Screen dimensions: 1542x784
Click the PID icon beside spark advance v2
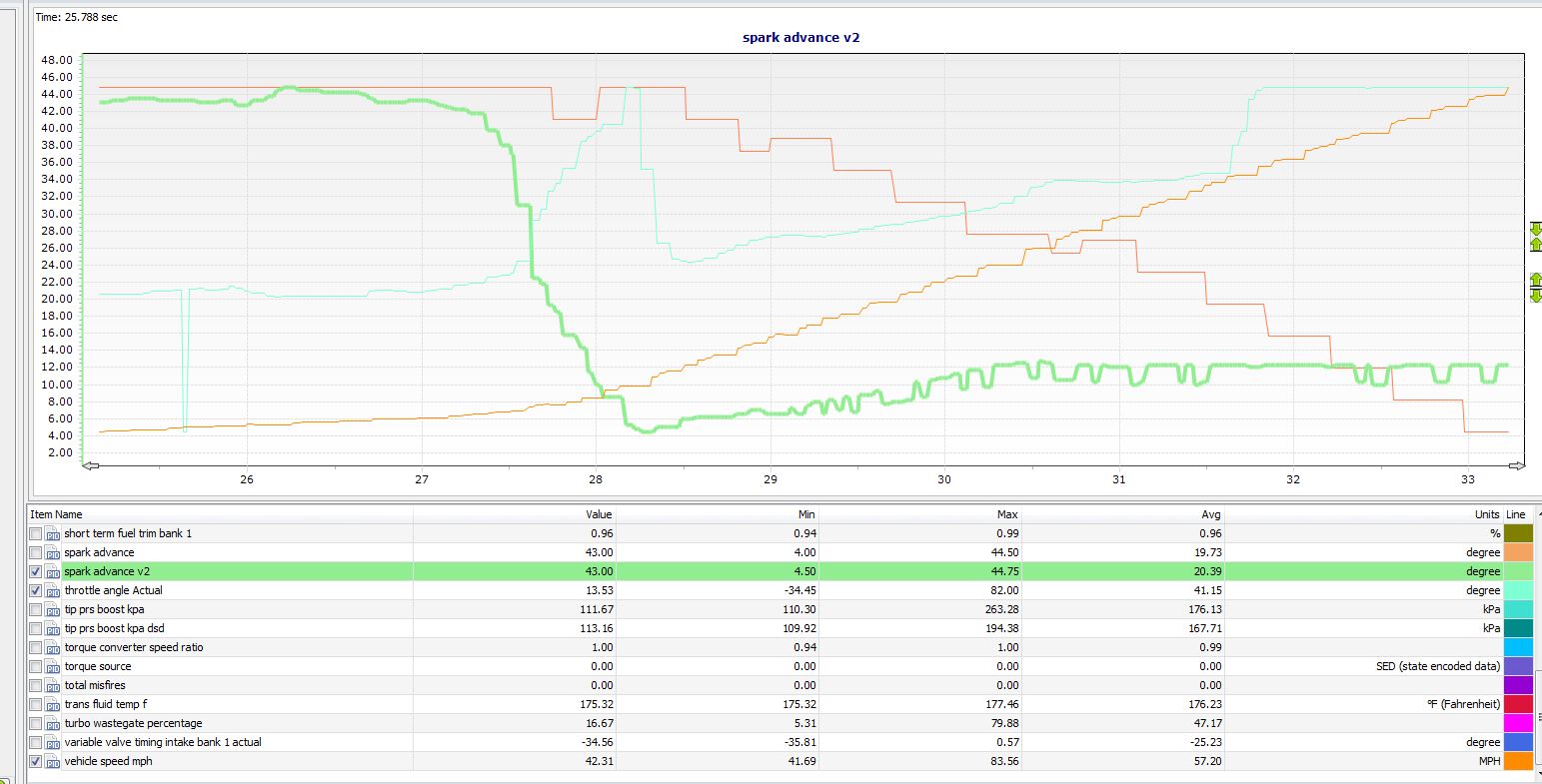(x=53, y=571)
